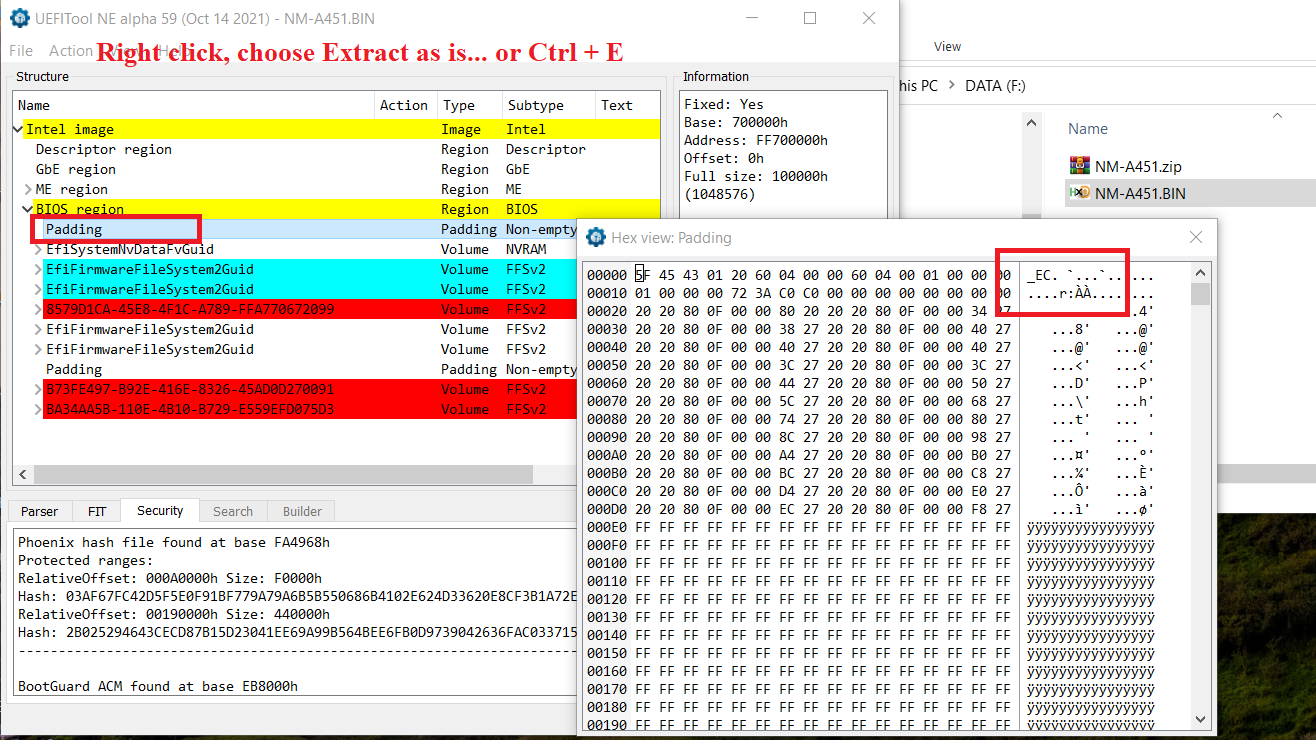Expand the B73FE497-B92E volume node
1316x740 pixels.
[38, 389]
